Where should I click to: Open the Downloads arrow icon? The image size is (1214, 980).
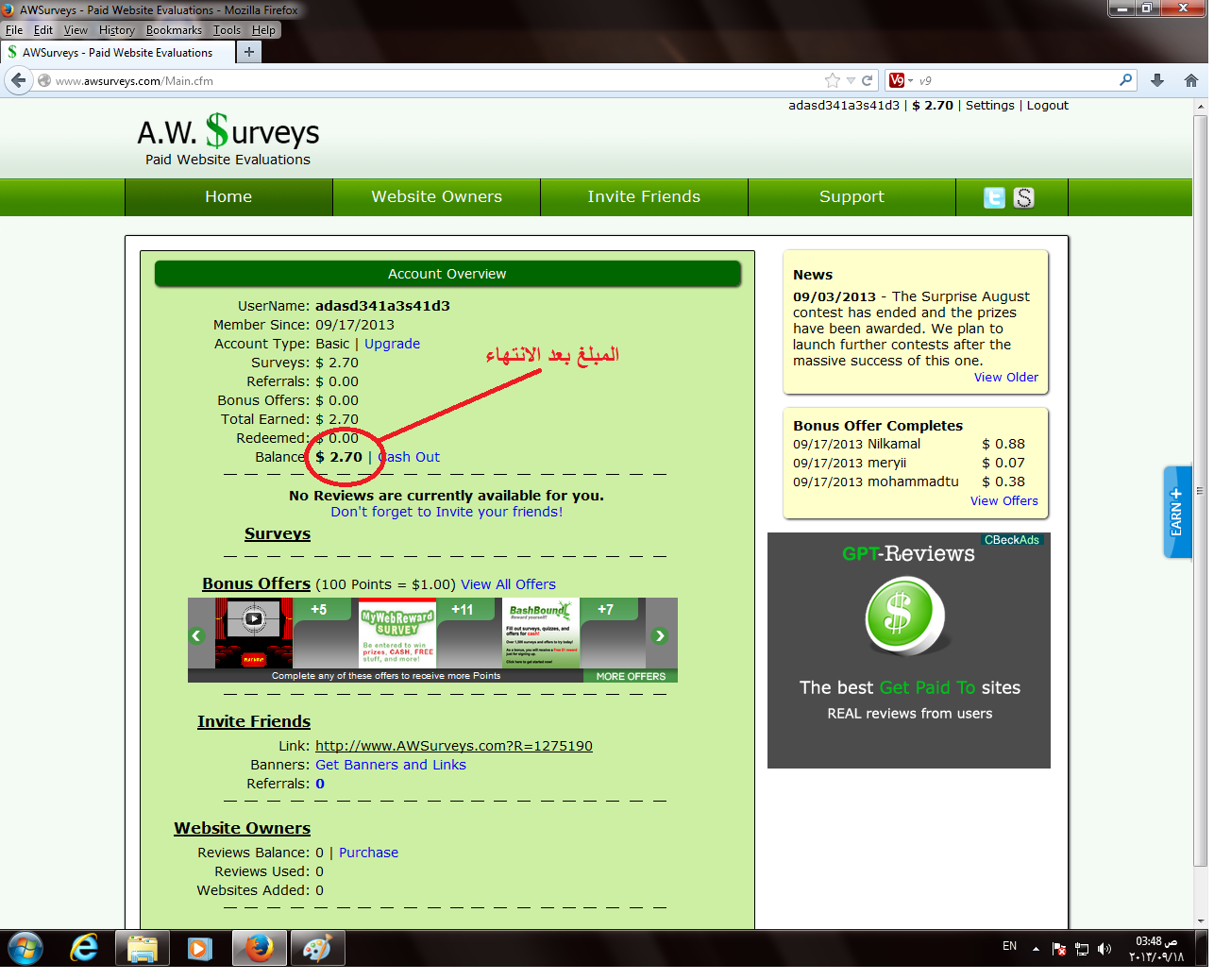pyautogui.click(x=1157, y=80)
